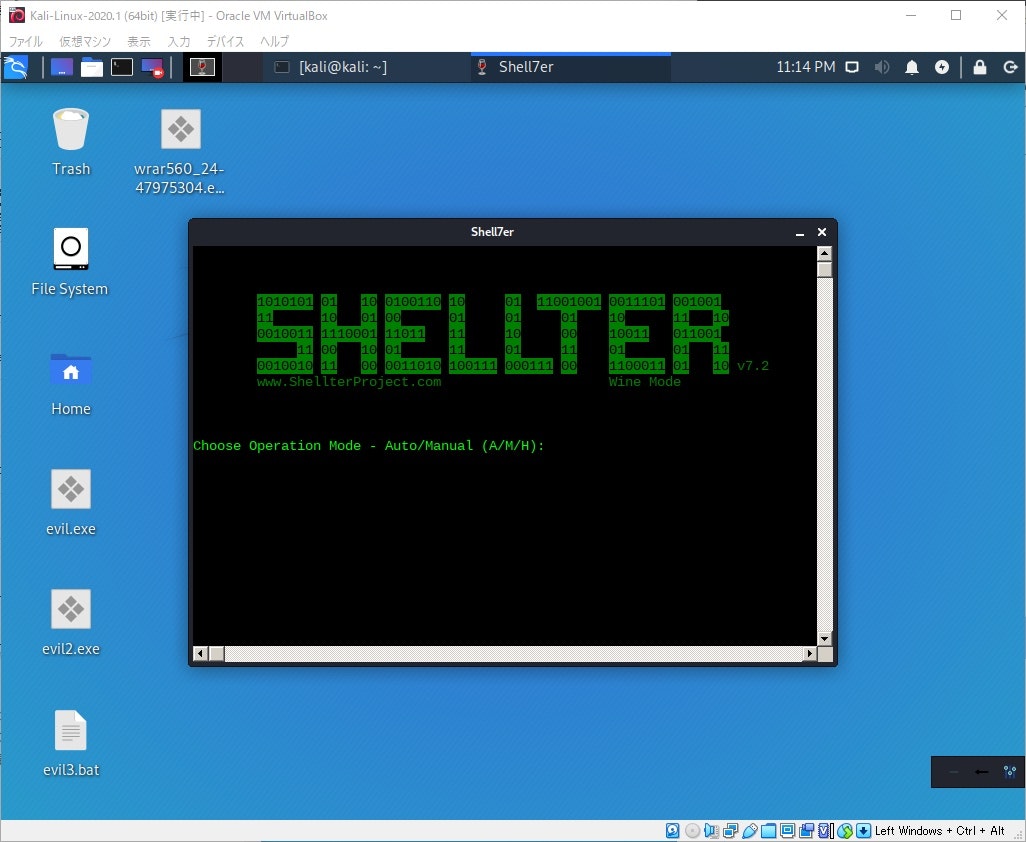Click the log out icon in the panel
Image resolution: width=1026 pixels, height=842 pixels.
(1010, 67)
